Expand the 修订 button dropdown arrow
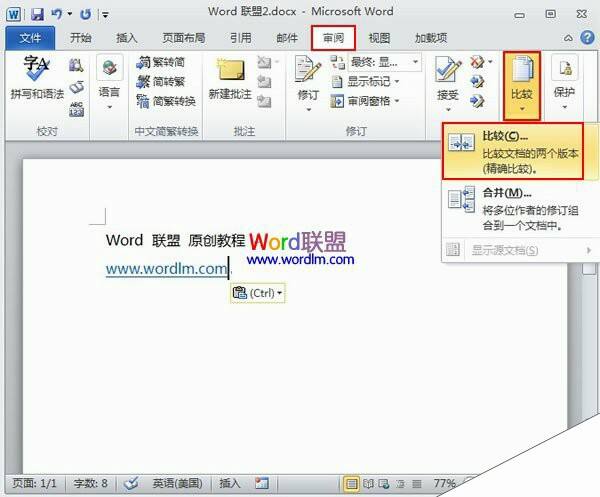Image resolution: width=600 pixels, height=497 pixels. [x=308, y=110]
